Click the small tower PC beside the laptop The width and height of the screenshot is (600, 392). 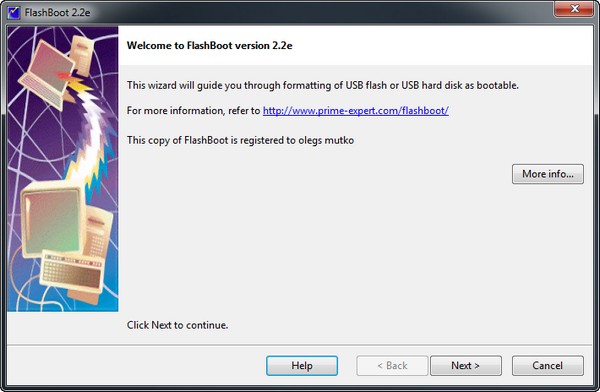click(82, 55)
